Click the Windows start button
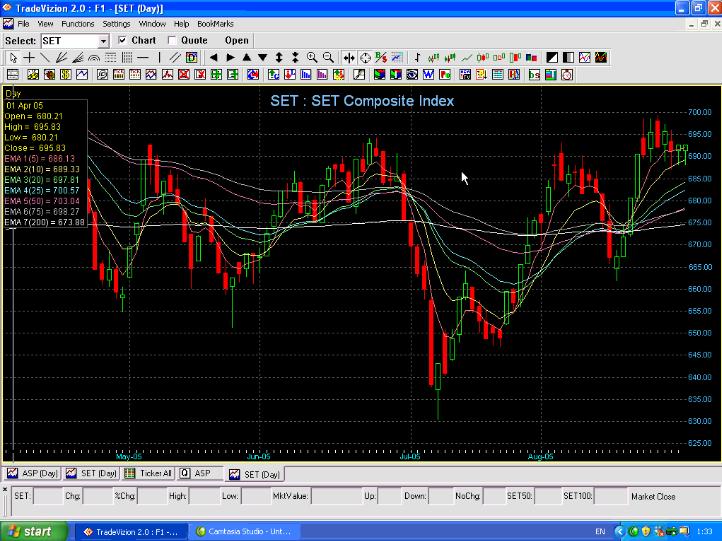Viewport: 722px width, 541px height. tap(33, 531)
